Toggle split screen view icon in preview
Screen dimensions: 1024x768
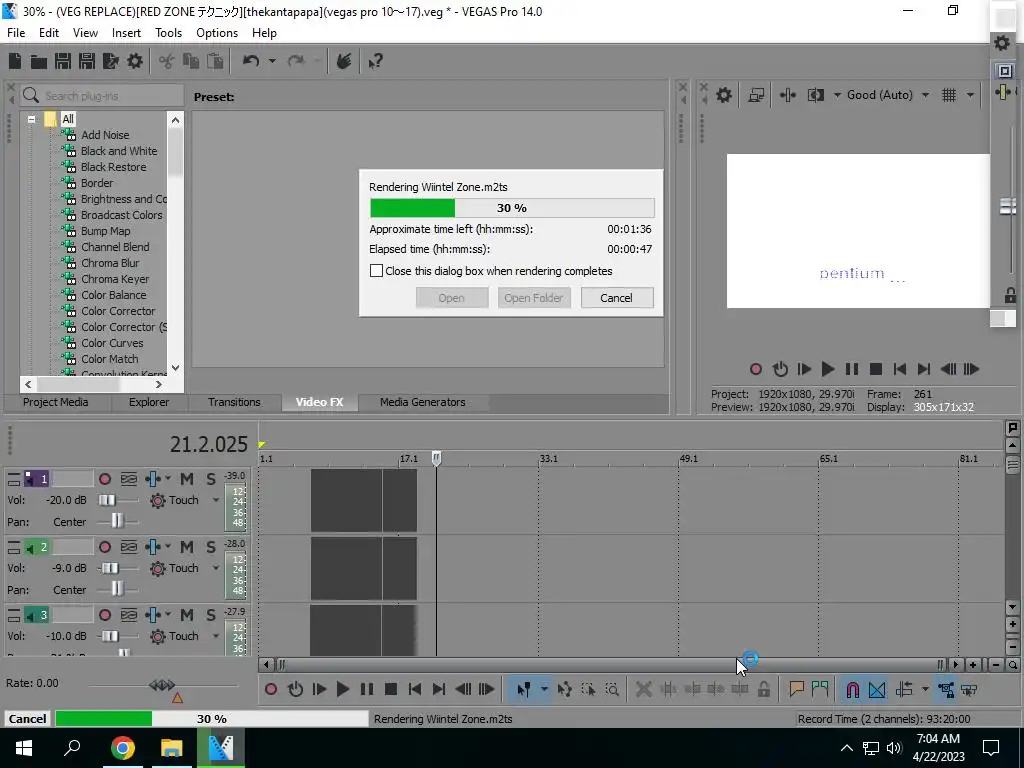(816, 95)
